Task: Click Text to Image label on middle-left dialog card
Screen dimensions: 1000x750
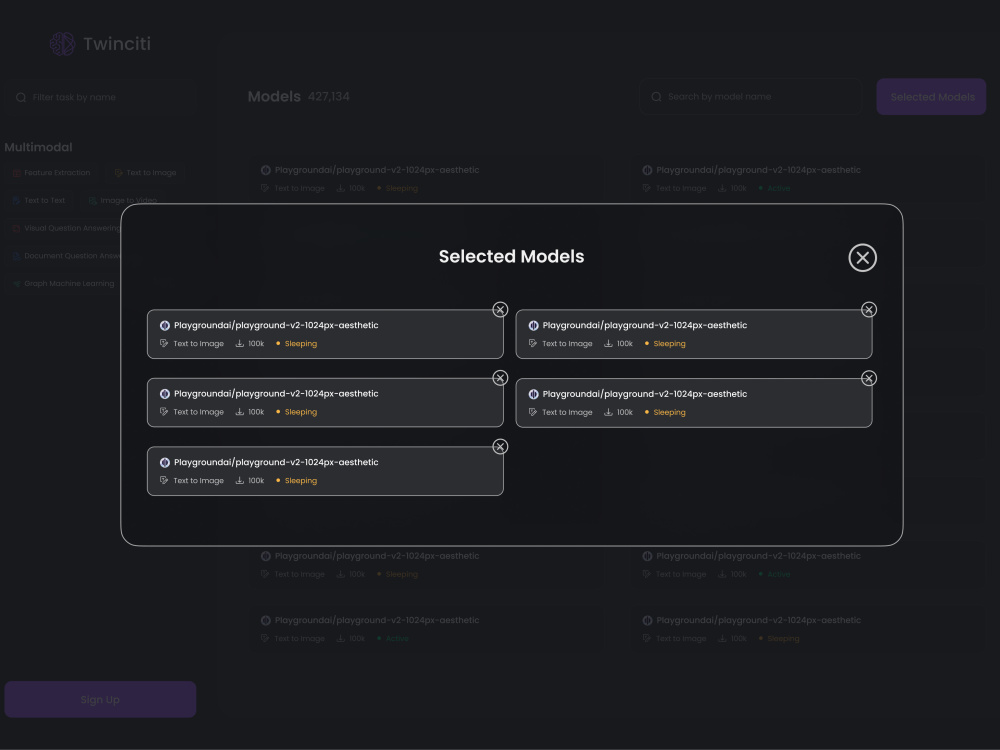Action: (x=198, y=412)
